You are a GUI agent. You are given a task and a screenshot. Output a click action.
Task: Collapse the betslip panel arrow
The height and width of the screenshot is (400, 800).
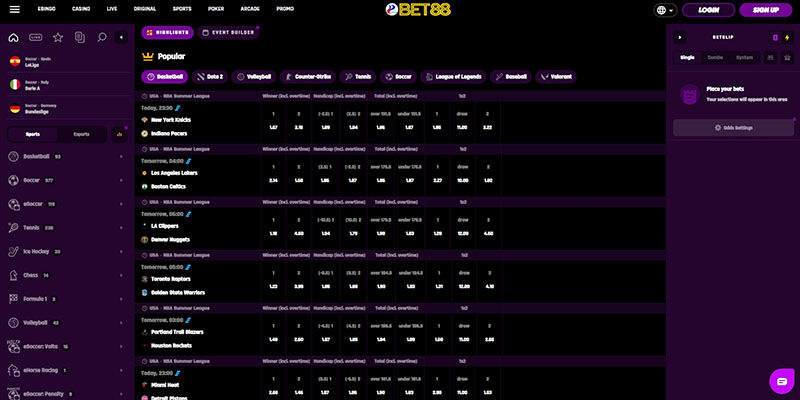(x=680, y=37)
